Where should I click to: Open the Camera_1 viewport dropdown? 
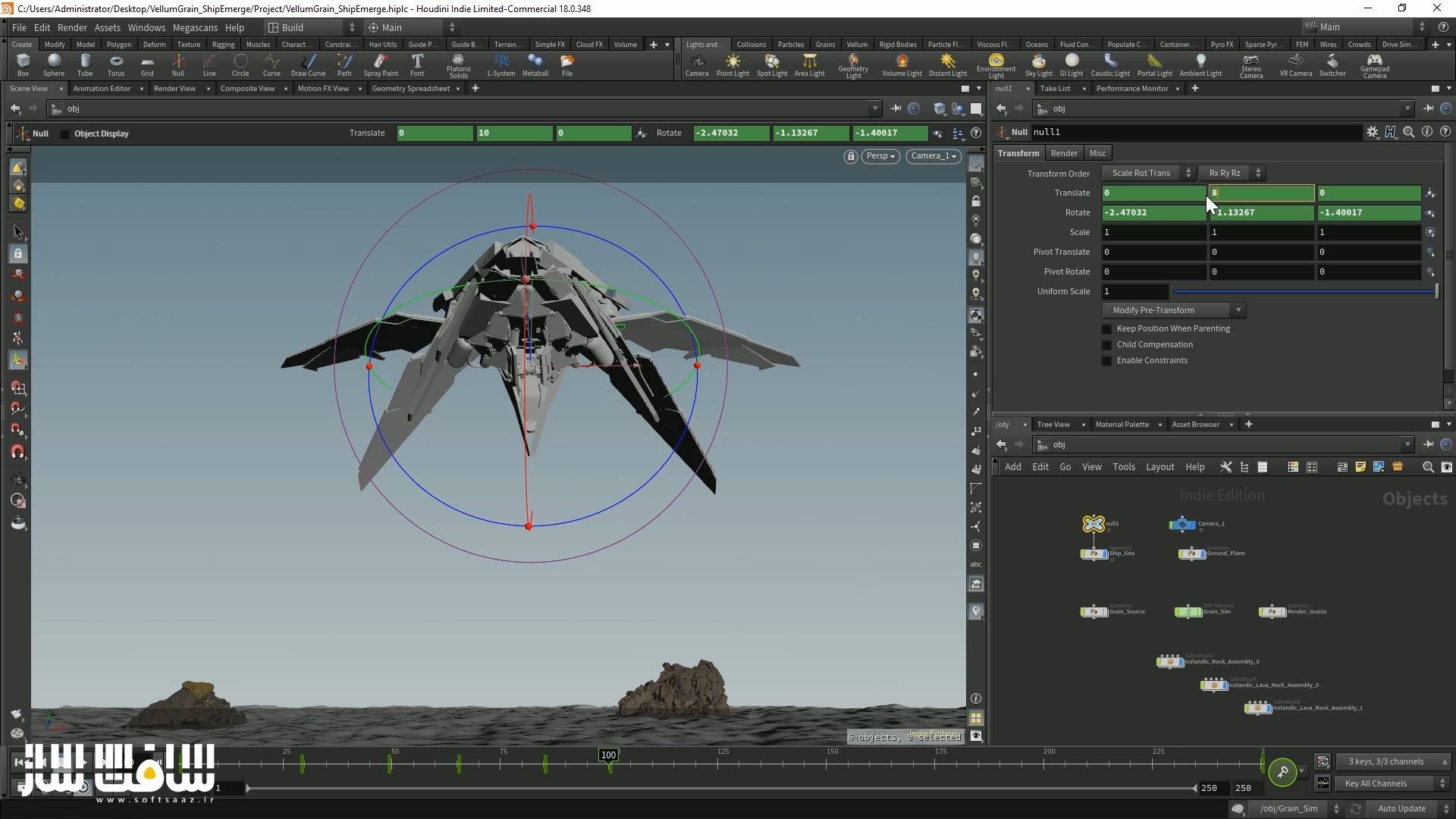coord(933,156)
